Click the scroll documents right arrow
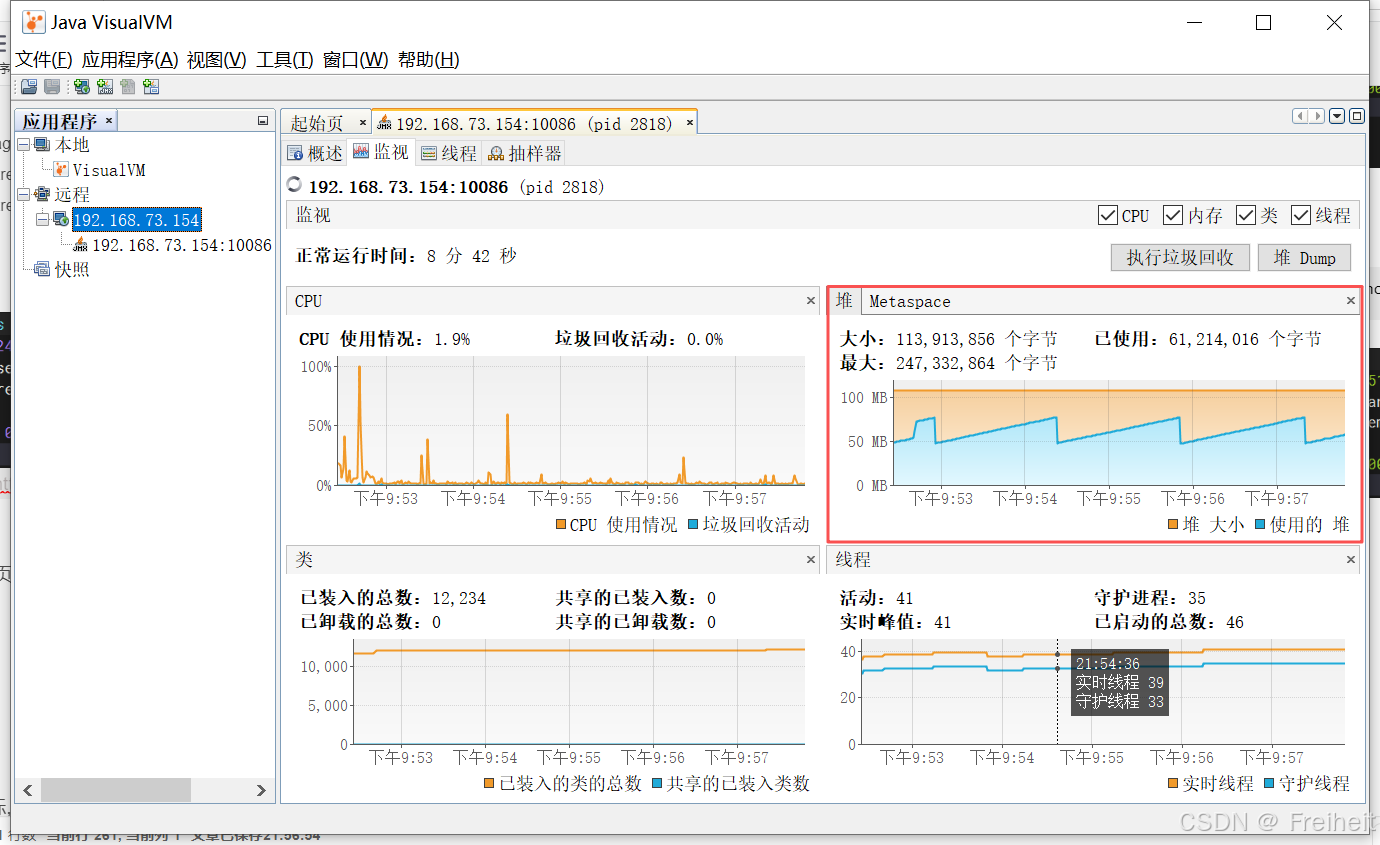 (1318, 116)
